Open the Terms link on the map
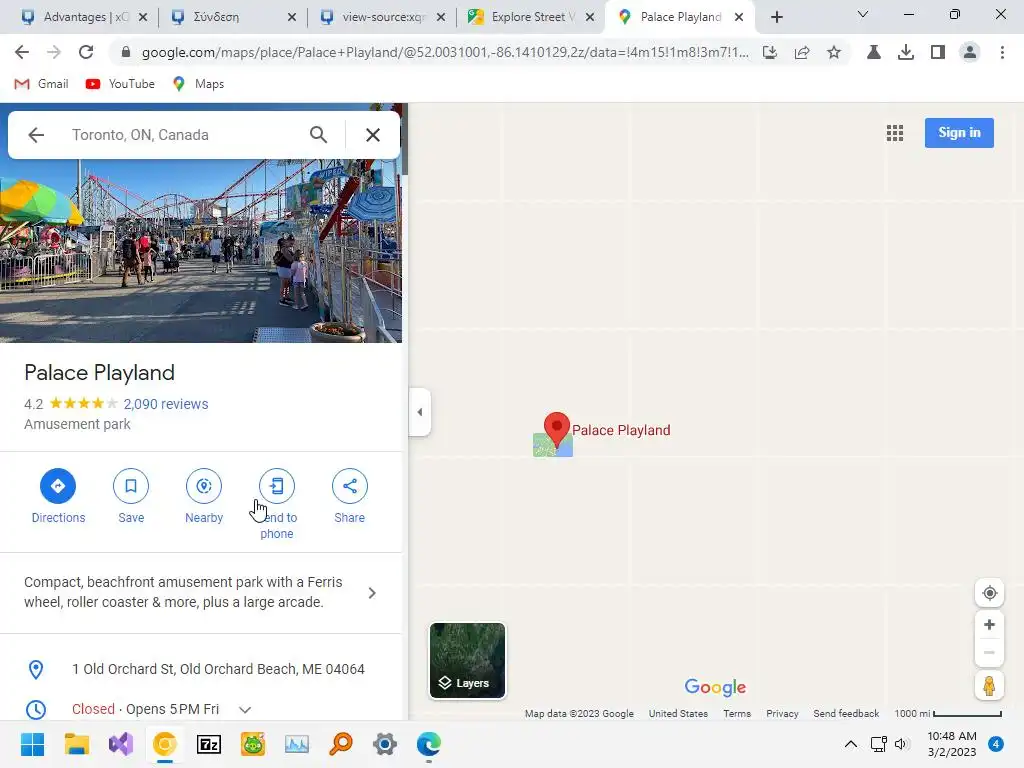Screen dimensions: 1024x768 coord(737,714)
